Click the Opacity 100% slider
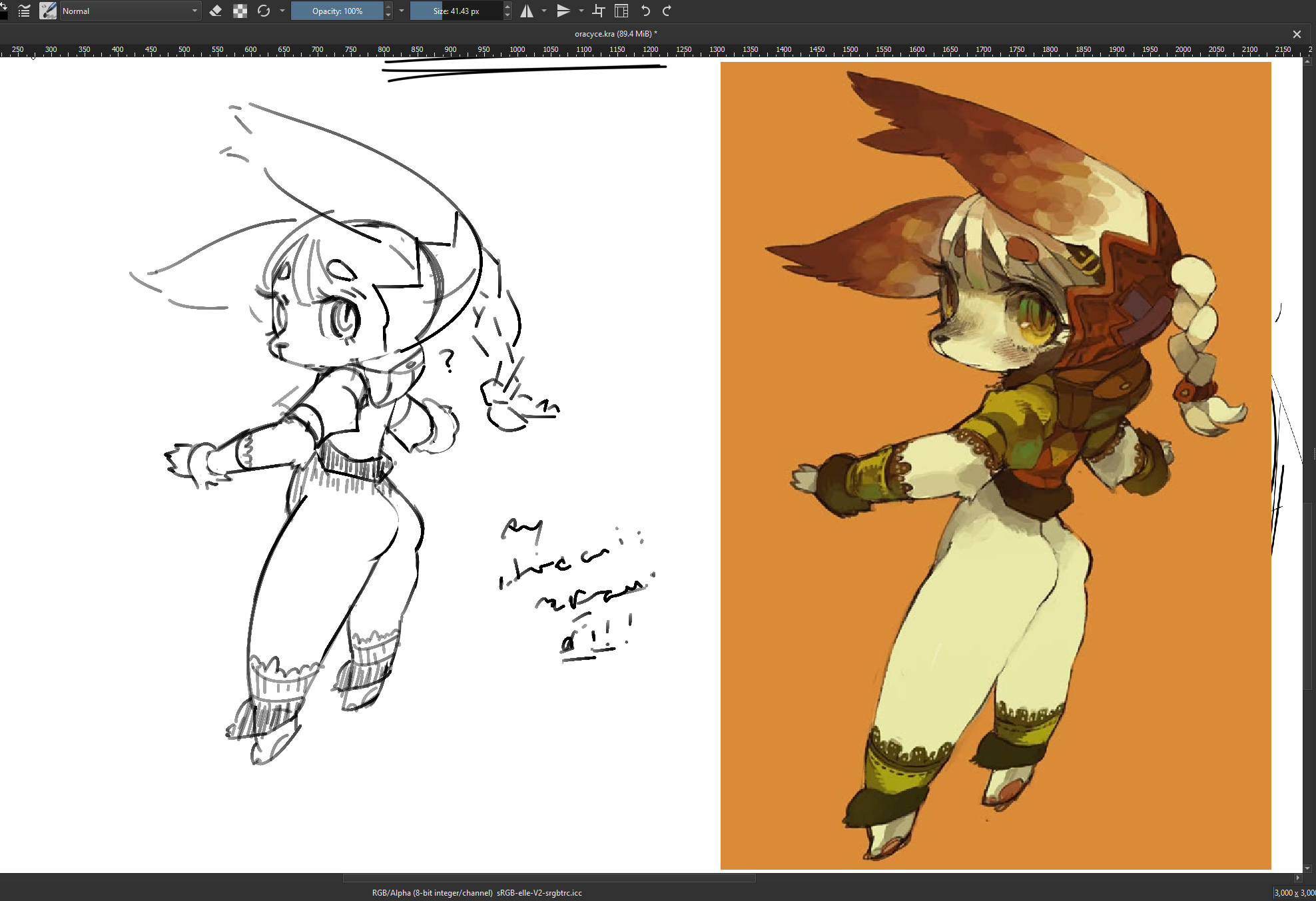The width and height of the screenshot is (1316, 901). click(338, 11)
